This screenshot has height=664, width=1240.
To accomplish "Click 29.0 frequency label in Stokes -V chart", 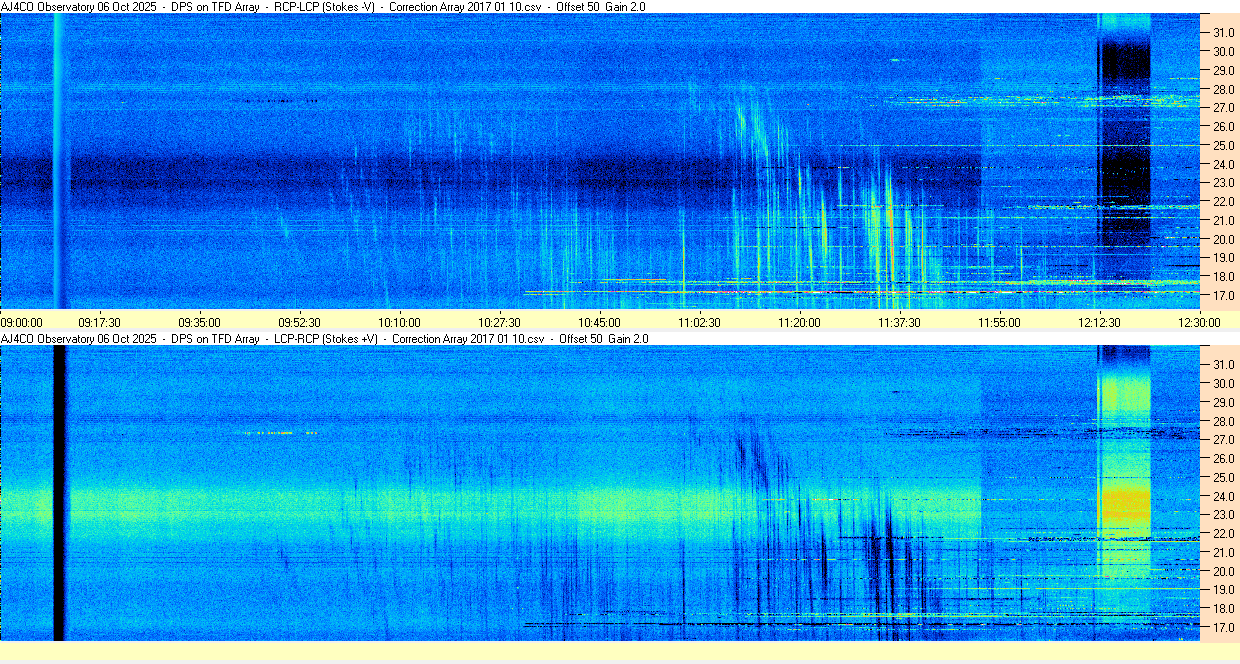I will click(x=1224, y=70).
